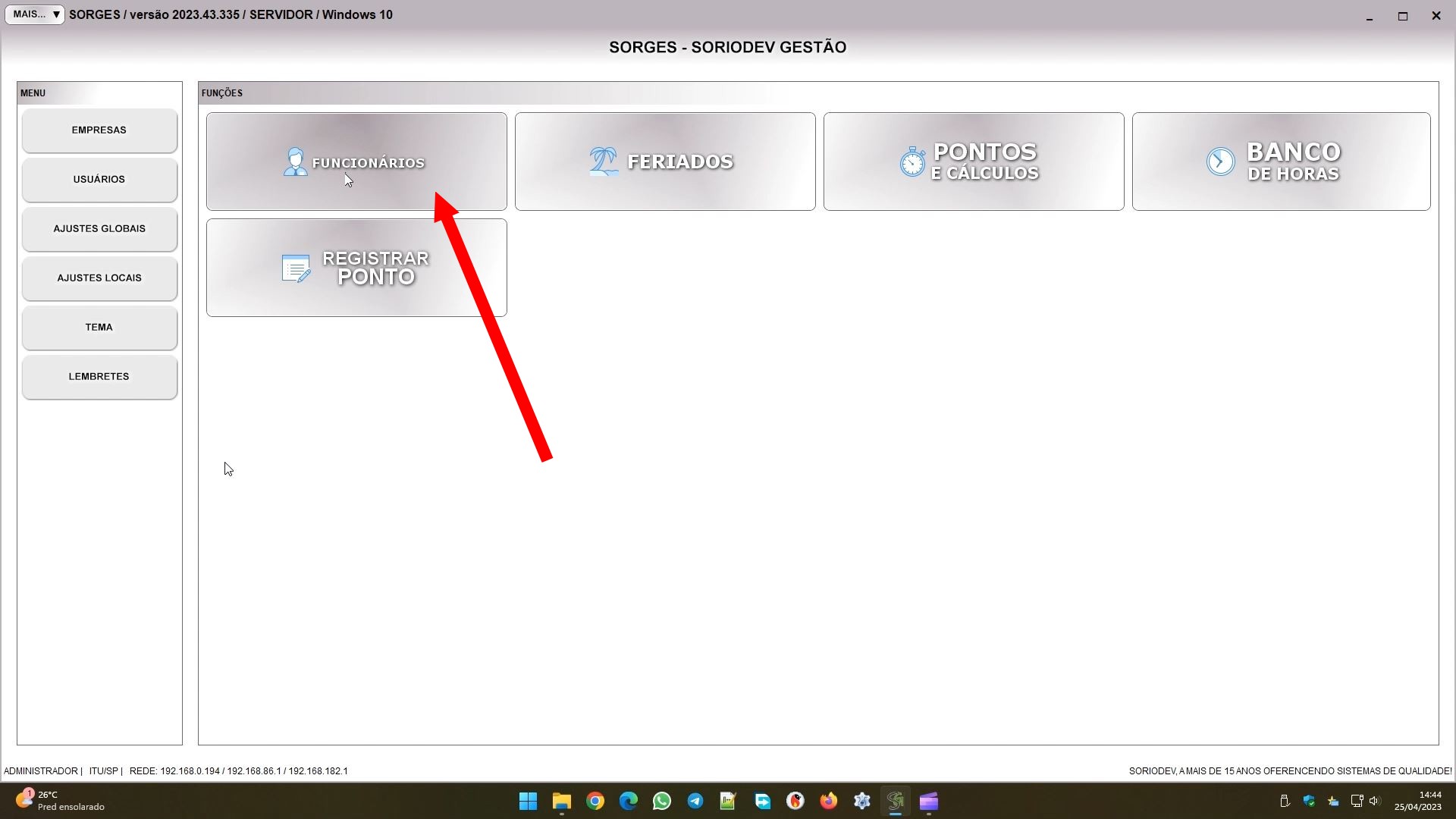Open File Explorer from the taskbar
Screen dimensions: 1456x819
coord(561,801)
